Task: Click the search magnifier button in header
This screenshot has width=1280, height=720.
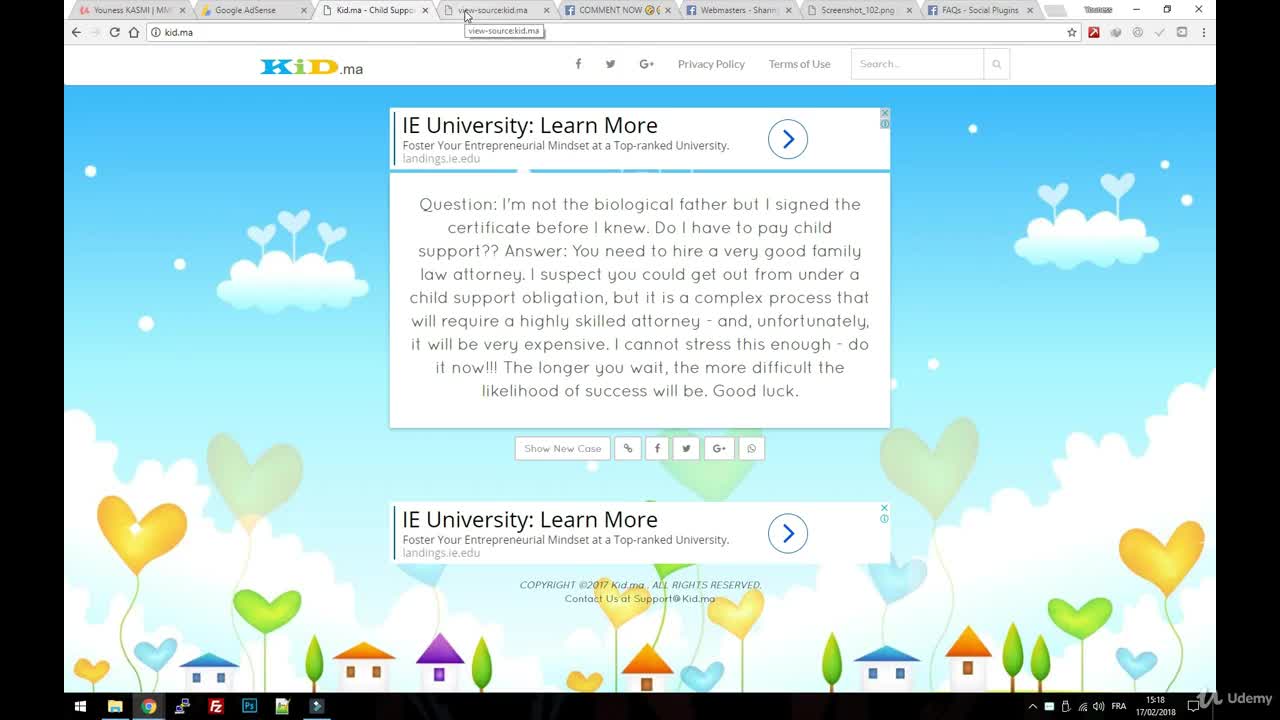Action: coord(996,64)
